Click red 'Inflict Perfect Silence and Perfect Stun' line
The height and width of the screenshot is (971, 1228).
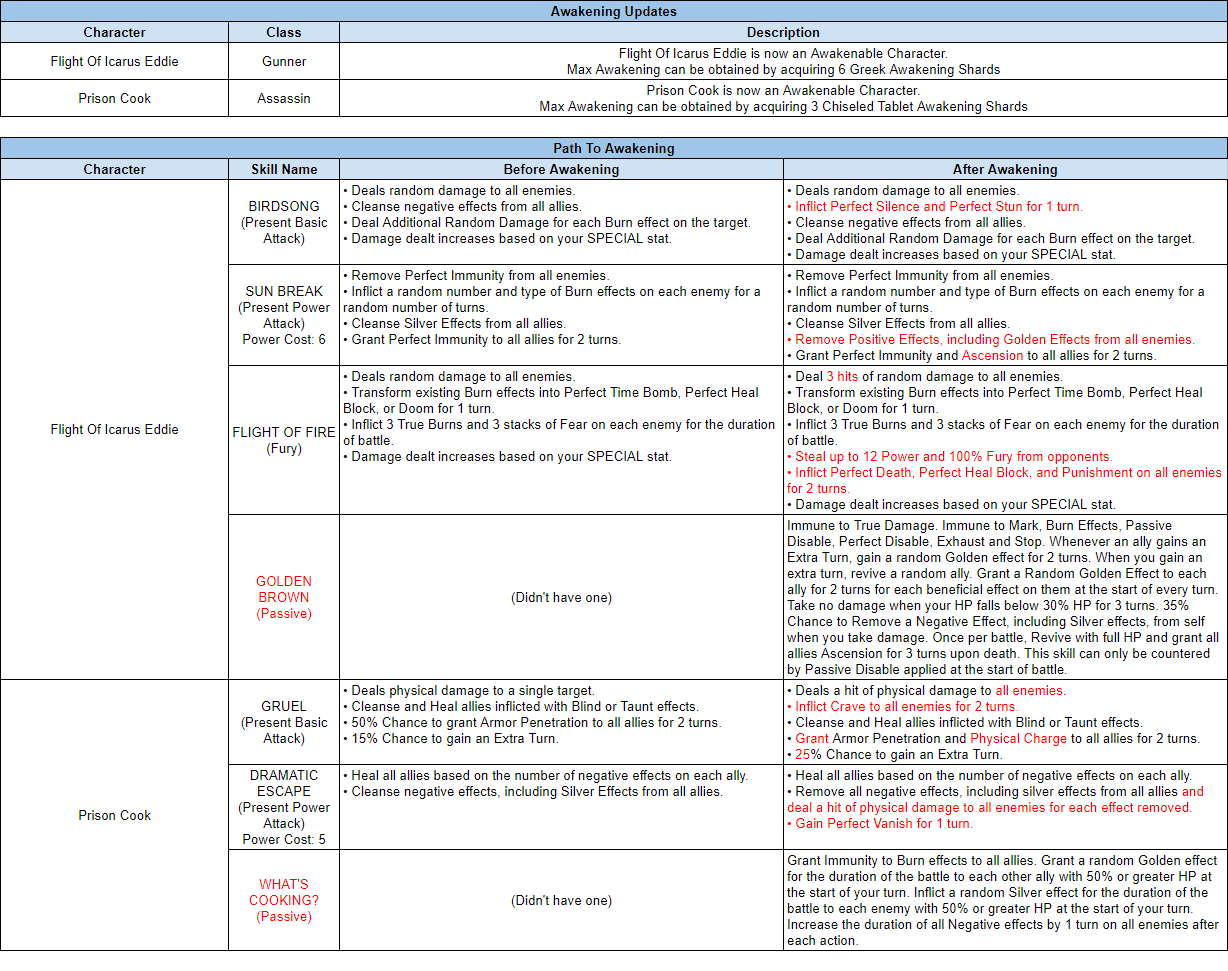pyautogui.click(x=938, y=207)
